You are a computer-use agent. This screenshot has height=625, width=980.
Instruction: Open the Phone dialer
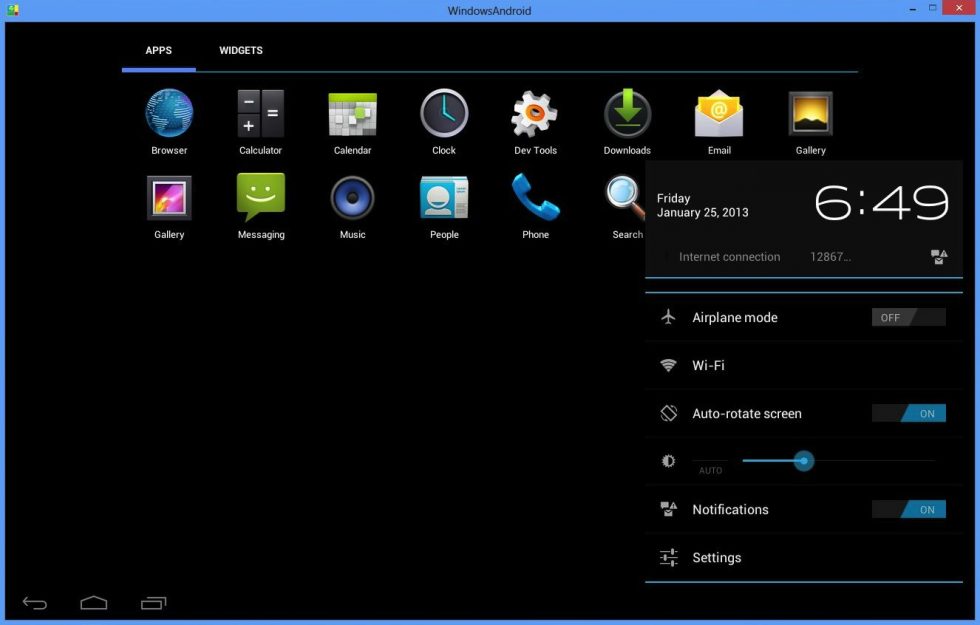[535, 197]
